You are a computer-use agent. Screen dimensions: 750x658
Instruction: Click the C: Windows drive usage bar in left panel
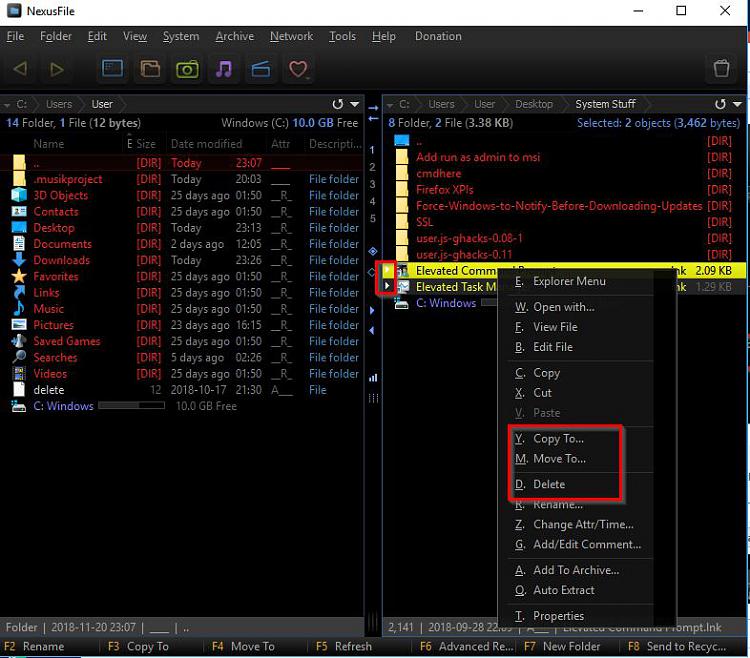pos(132,406)
